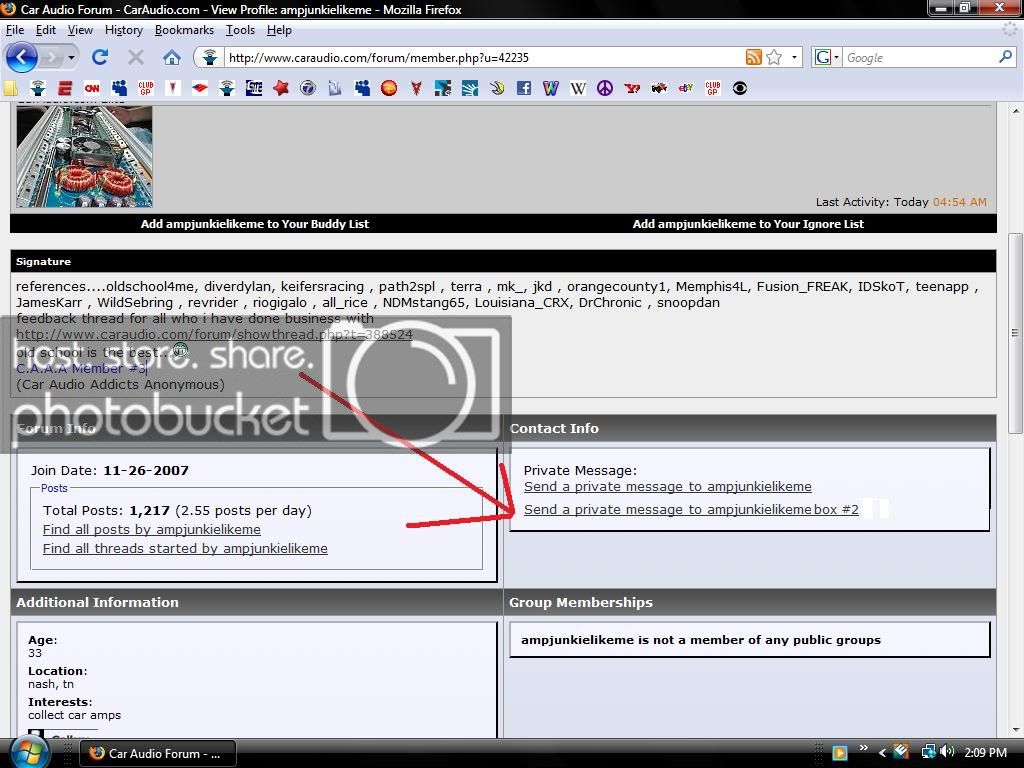This screenshot has width=1024, height=768.
Task: Click Add ampjunkielikeme to Your Ignore List
Action: coord(748,224)
